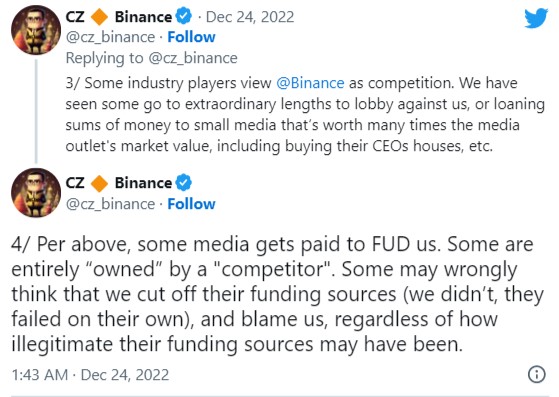Click the Dec 24, 2022 date in header
Screen dimensions: 559x397
coord(250,17)
